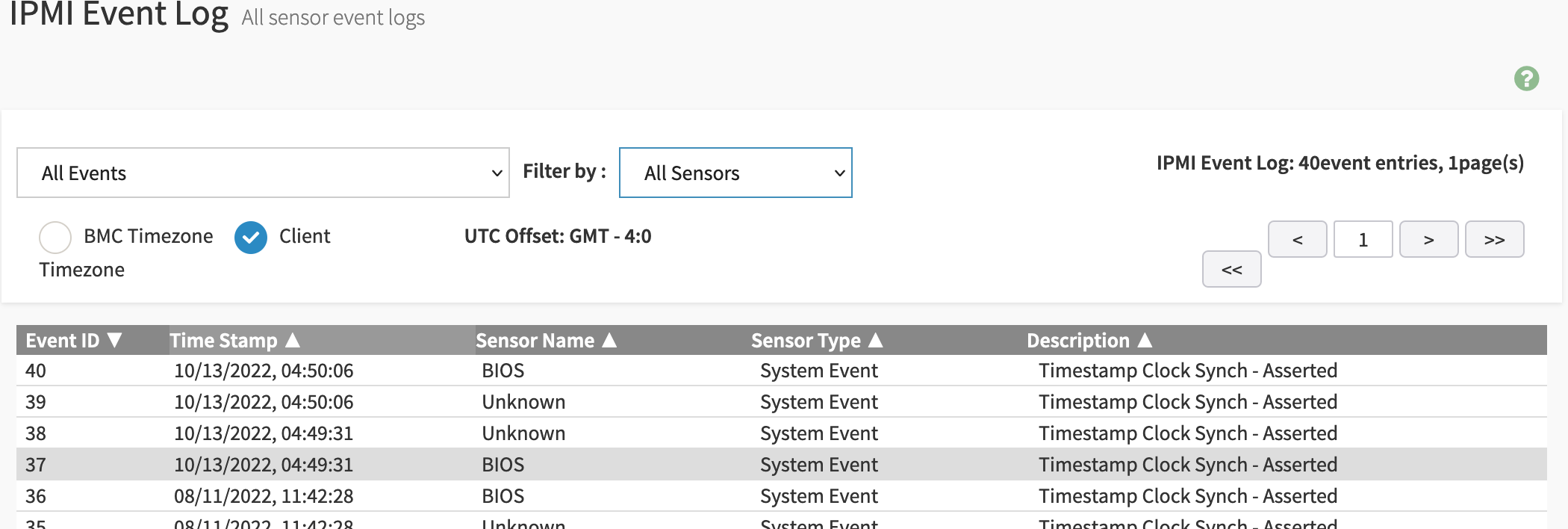1568x529 pixels.
Task: Click the Time Stamp sort arrow
Action: click(293, 341)
